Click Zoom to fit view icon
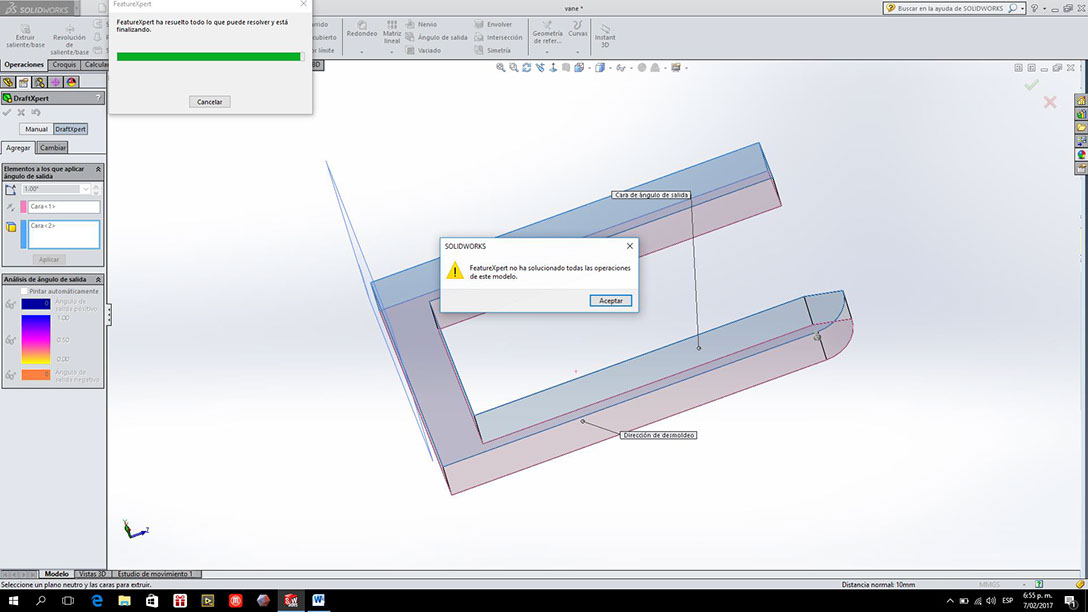Image resolution: width=1088 pixels, height=612 pixels. coord(500,68)
